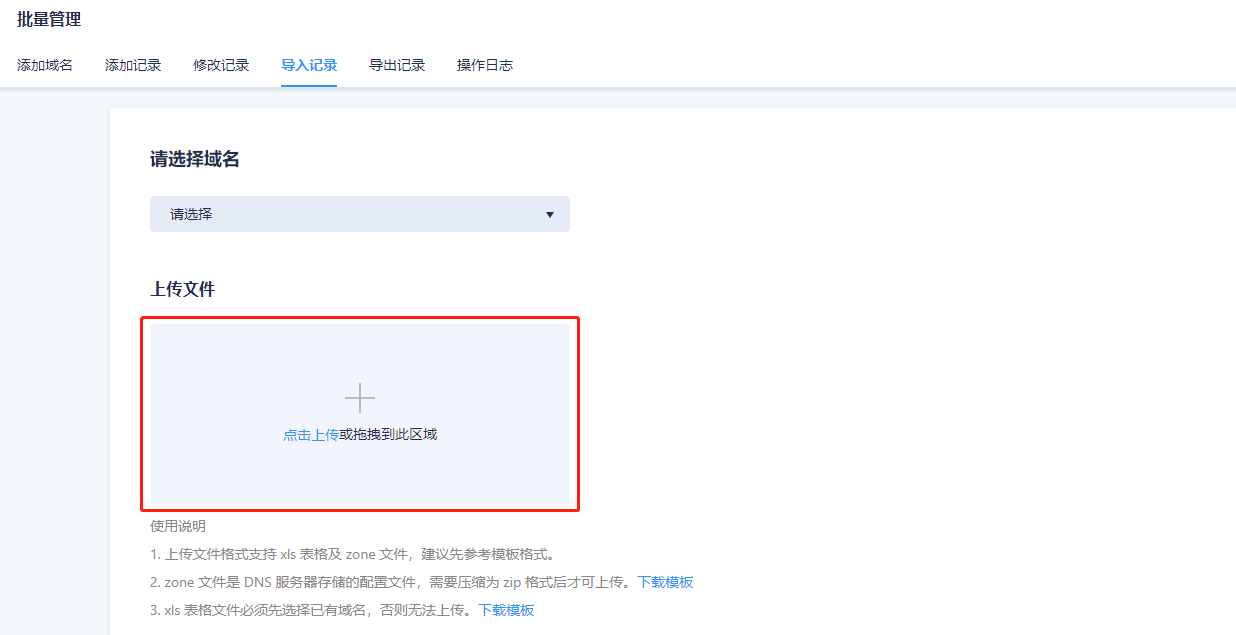
Task: Click the plus icon in upload area
Action: (x=360, y=398)
